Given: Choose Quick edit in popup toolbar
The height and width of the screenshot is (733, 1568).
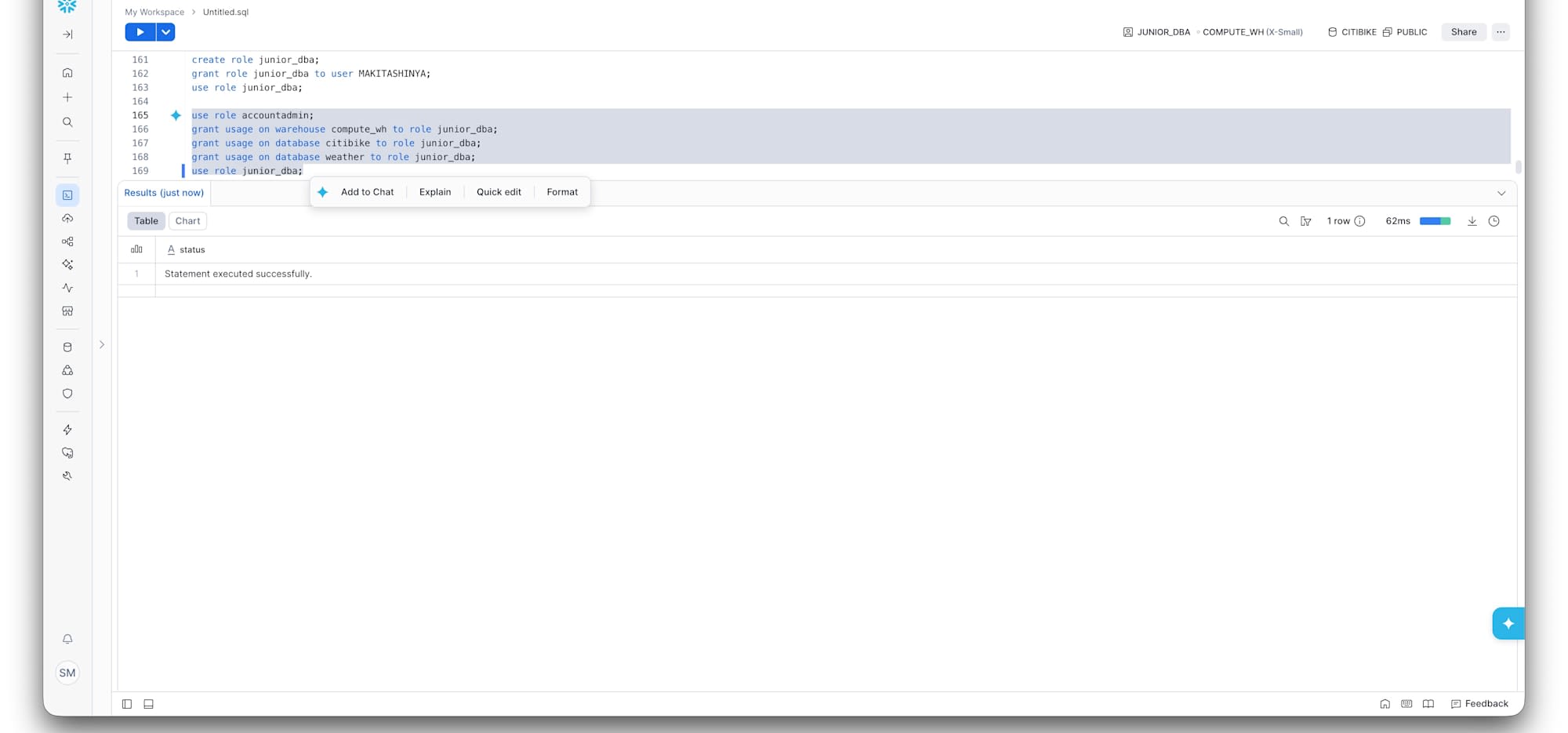Looking at the screenshot, I should point(499,192).
